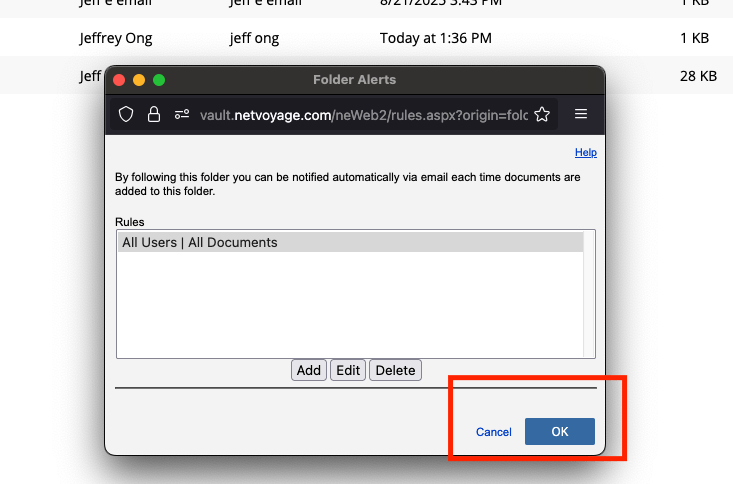Screen dimensions: 733x484
Task: Bookmark this page with the star icon
Action: 542,114
